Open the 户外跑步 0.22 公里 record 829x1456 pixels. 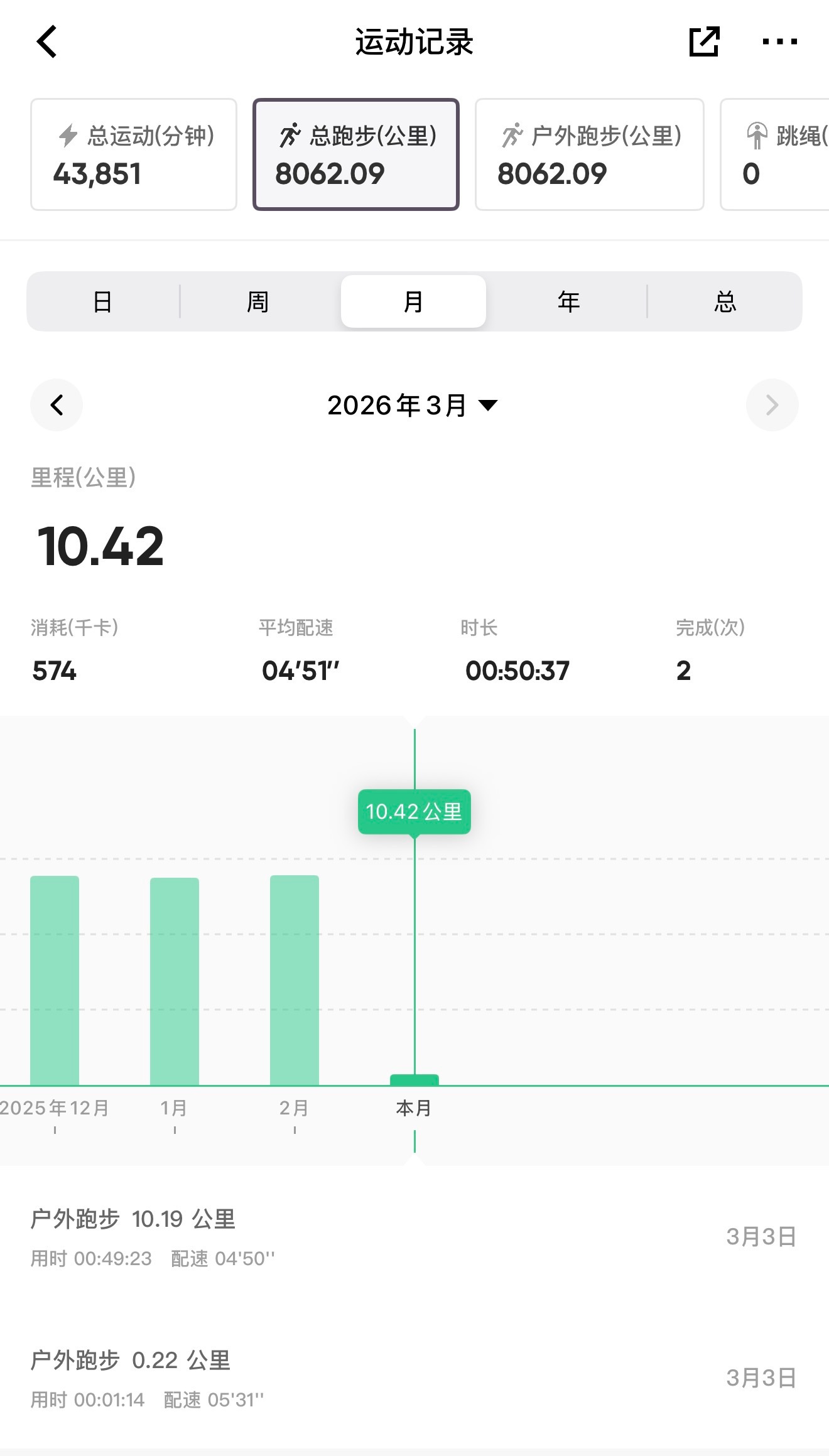coord(414,1378)
